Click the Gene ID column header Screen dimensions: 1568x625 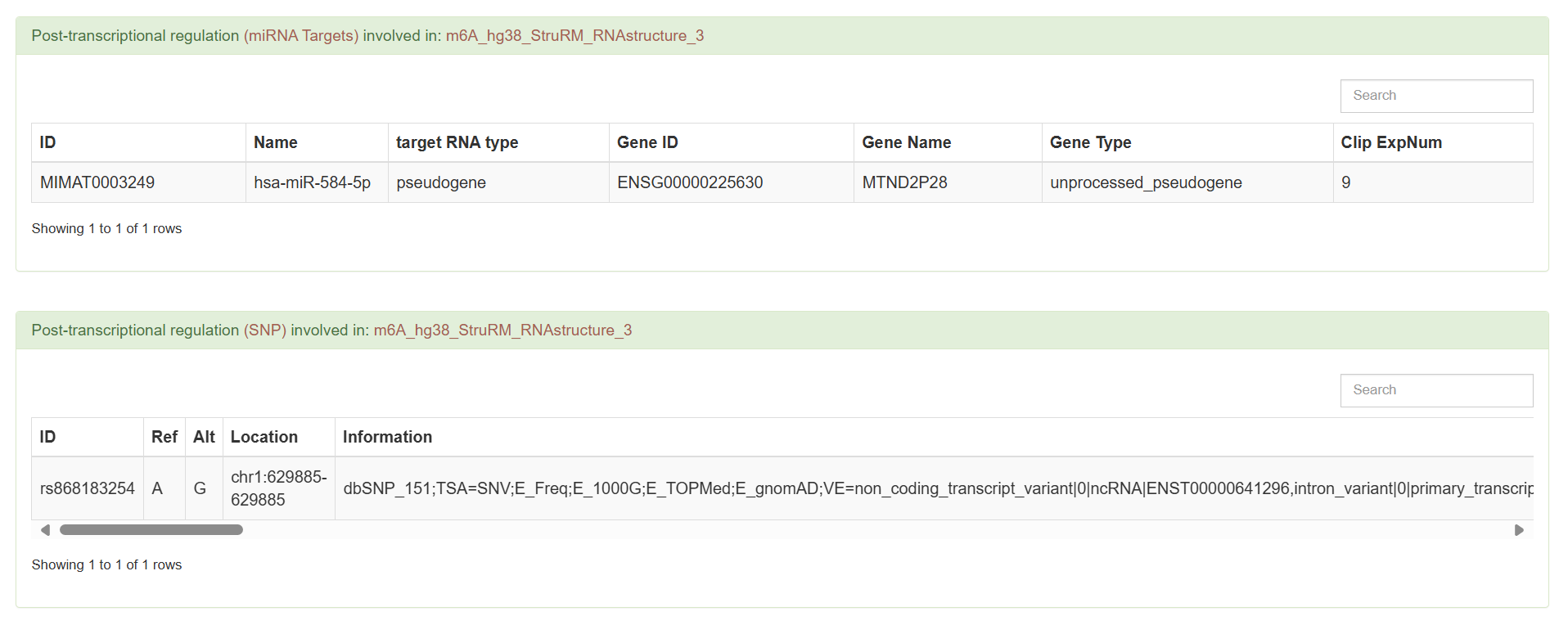pyautogui.click(x=647, y=142)
